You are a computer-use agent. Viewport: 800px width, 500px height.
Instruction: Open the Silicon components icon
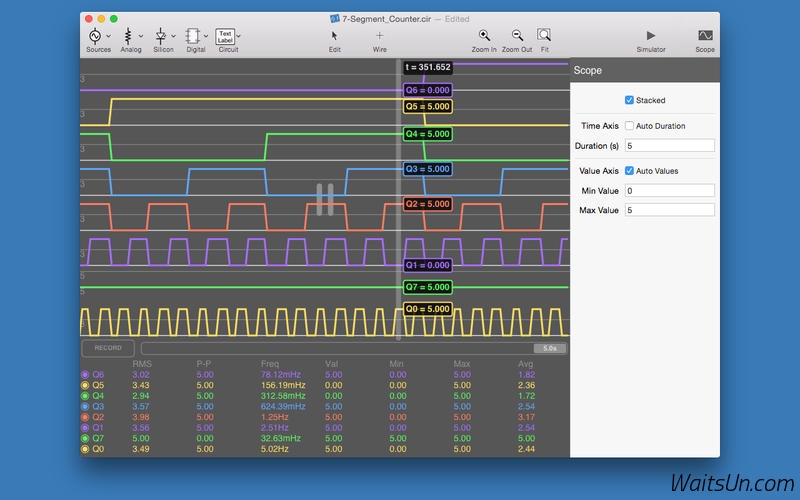point(161,36)
